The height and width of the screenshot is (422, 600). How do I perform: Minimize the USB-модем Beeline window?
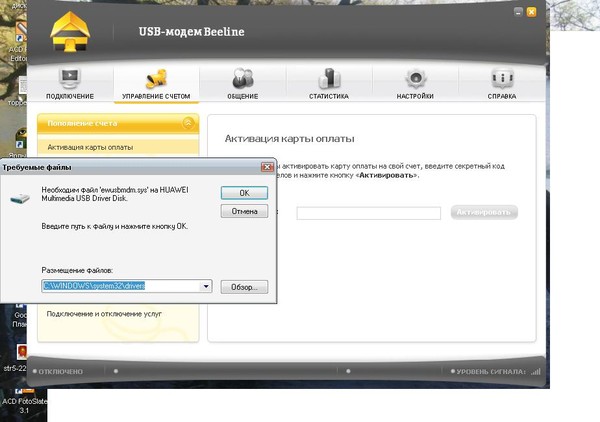tap(518, 12)
